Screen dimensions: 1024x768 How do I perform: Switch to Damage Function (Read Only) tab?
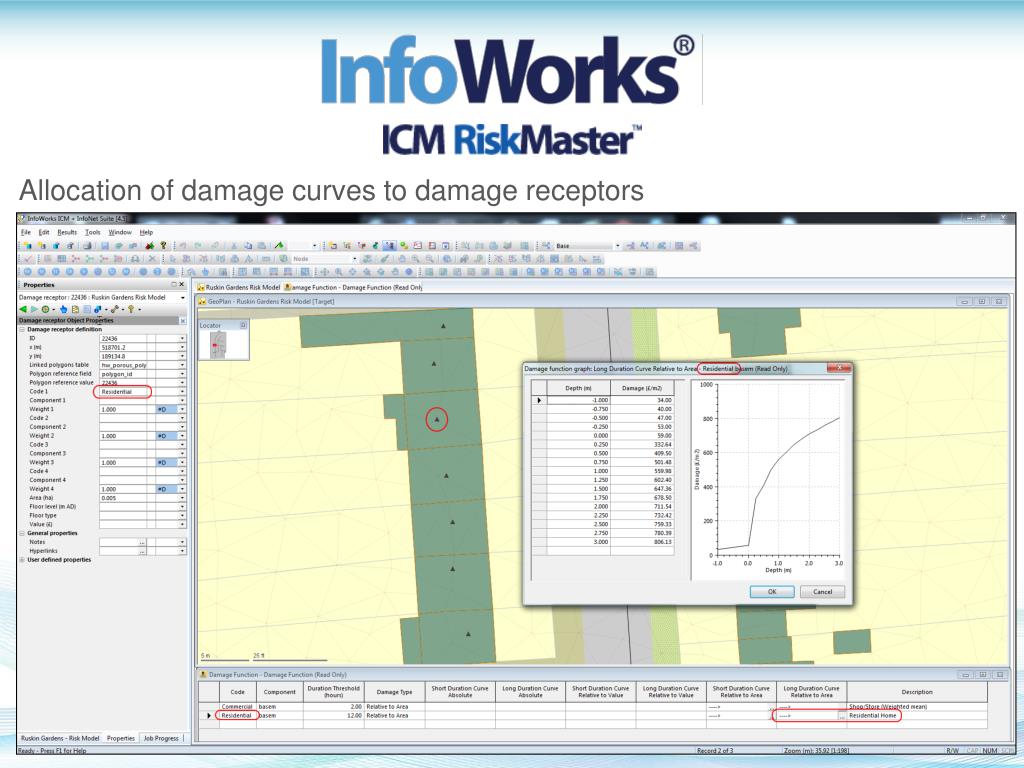click(353, 287)
